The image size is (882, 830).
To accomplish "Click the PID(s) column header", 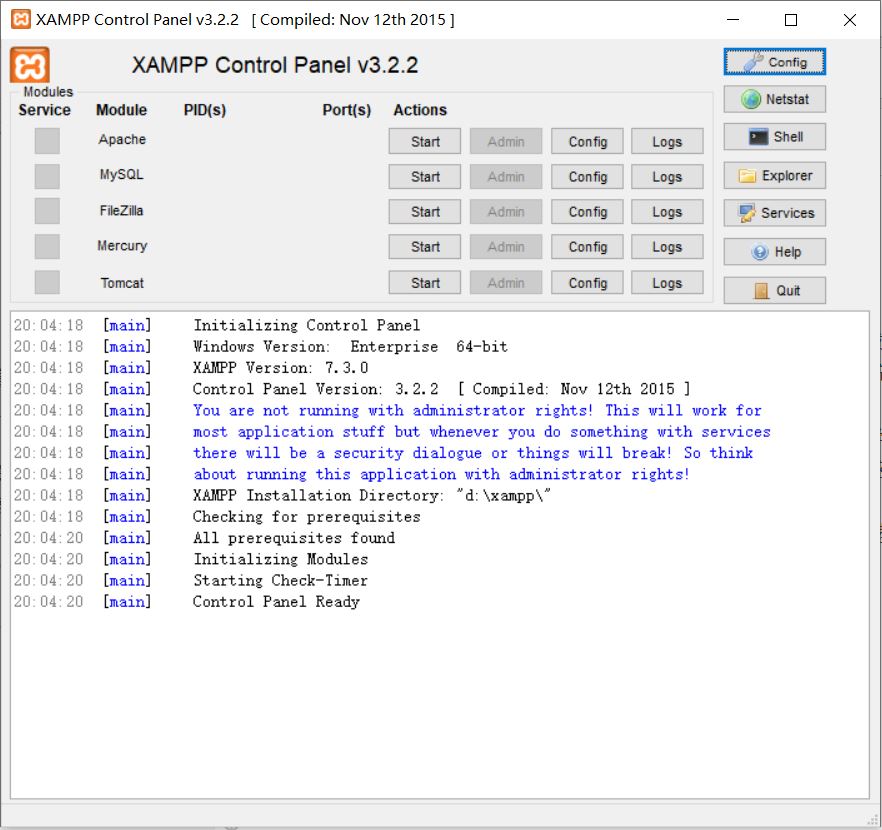I will click(x=205, y=110).
